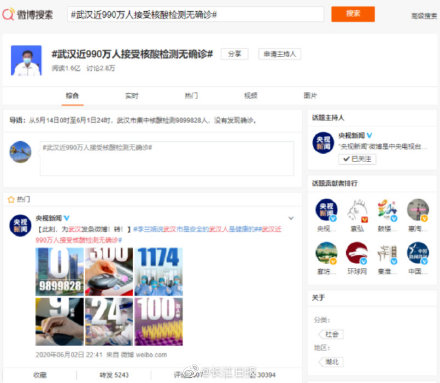The image size is (440, 383).
Task: Open the calligraphy-logo contributor avatar
Action: click(x=387, y=253)
